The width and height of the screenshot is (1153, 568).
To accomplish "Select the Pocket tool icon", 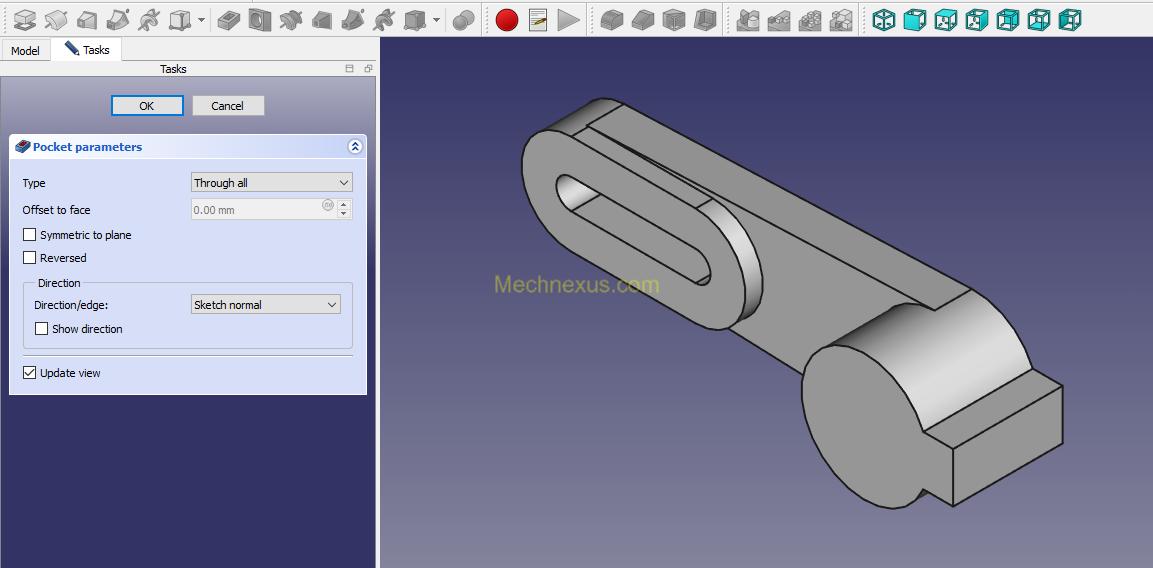I will coord(229,20).
